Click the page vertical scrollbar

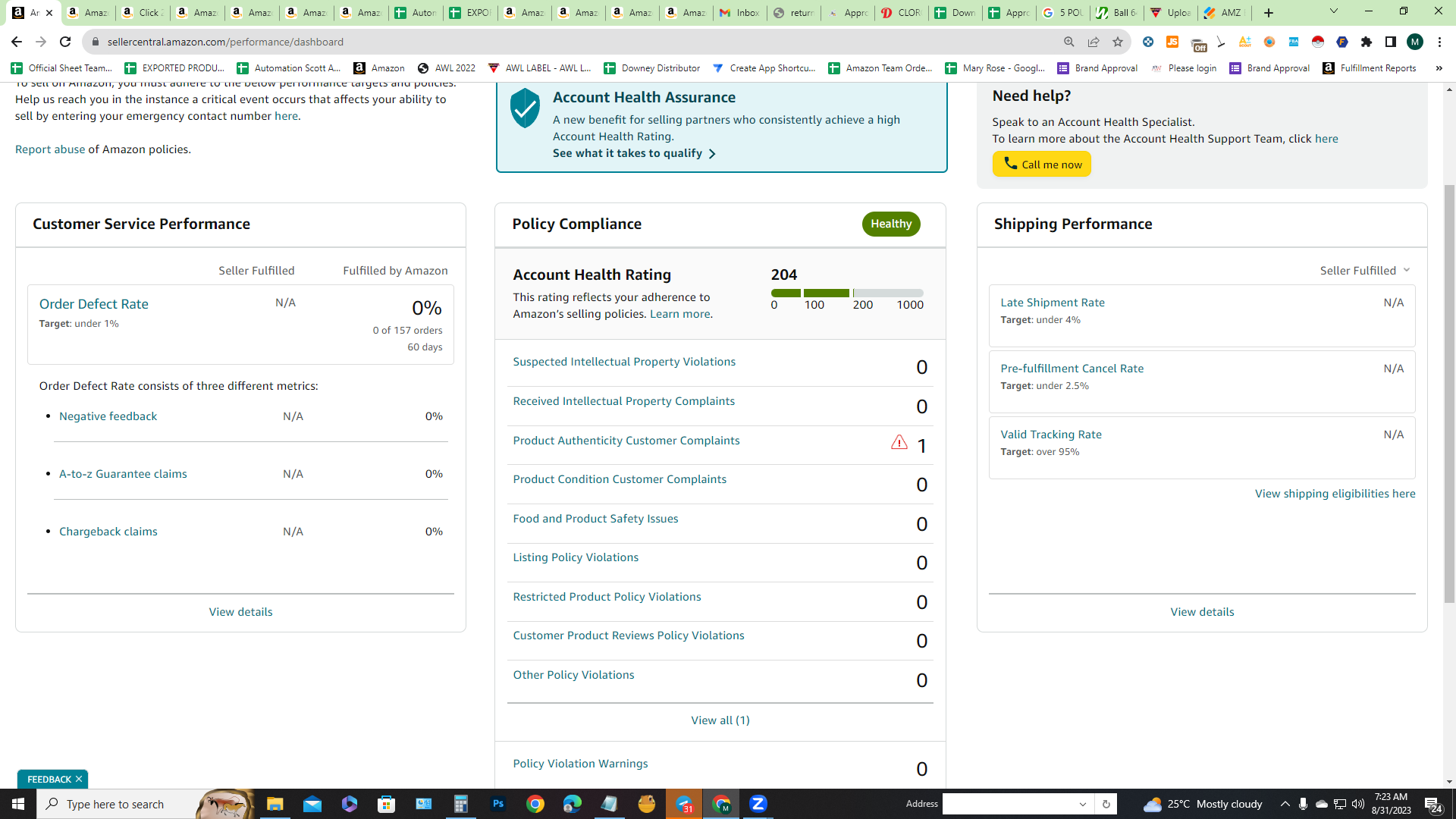(1449, 394)
